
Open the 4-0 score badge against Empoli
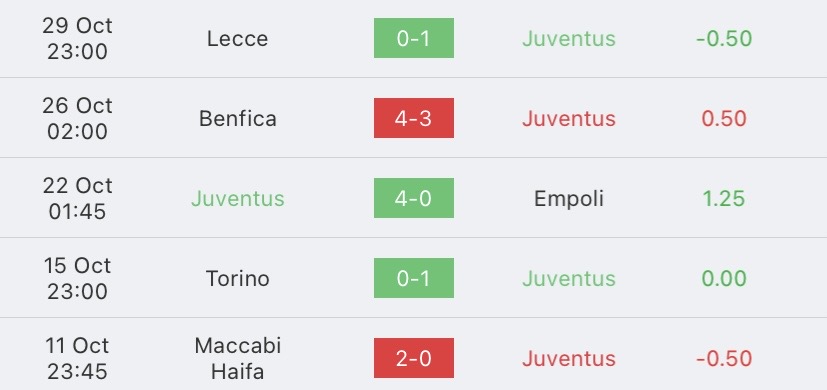tap(414, 198)
